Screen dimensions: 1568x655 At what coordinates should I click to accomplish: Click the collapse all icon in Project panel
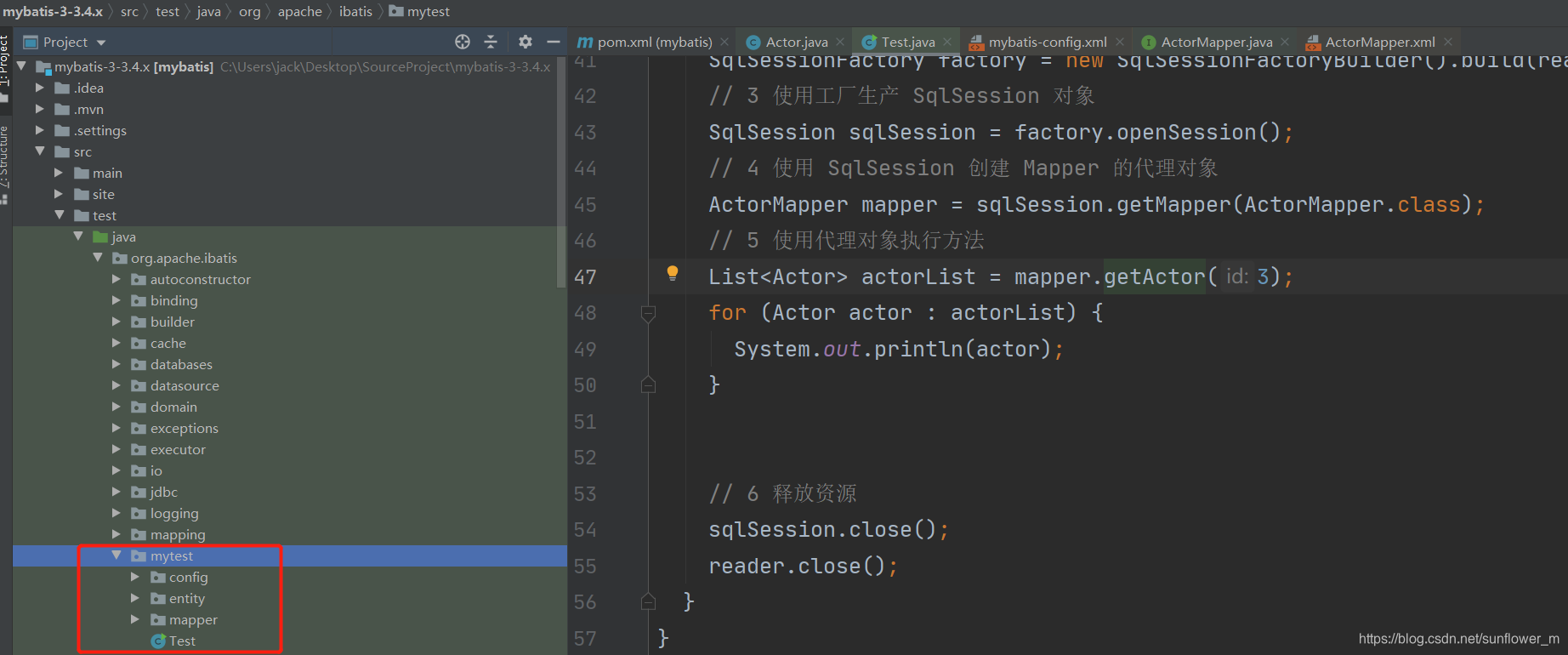click(491, 42)
